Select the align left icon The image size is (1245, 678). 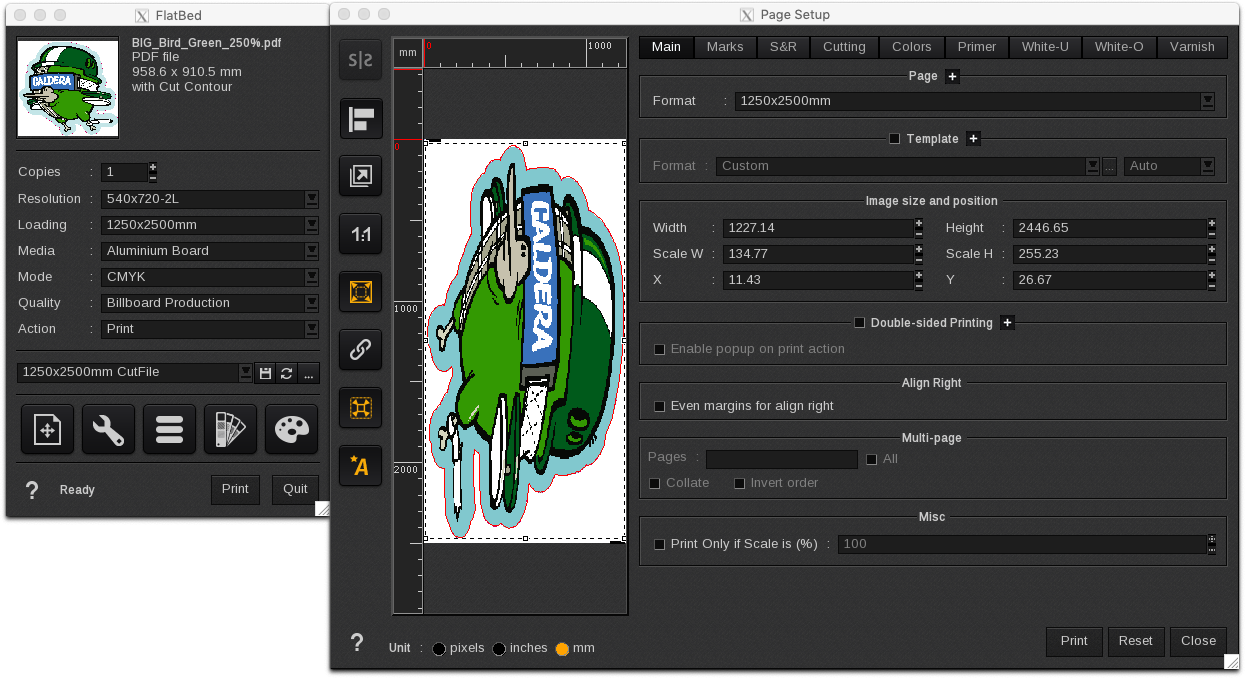coord(360,120)
